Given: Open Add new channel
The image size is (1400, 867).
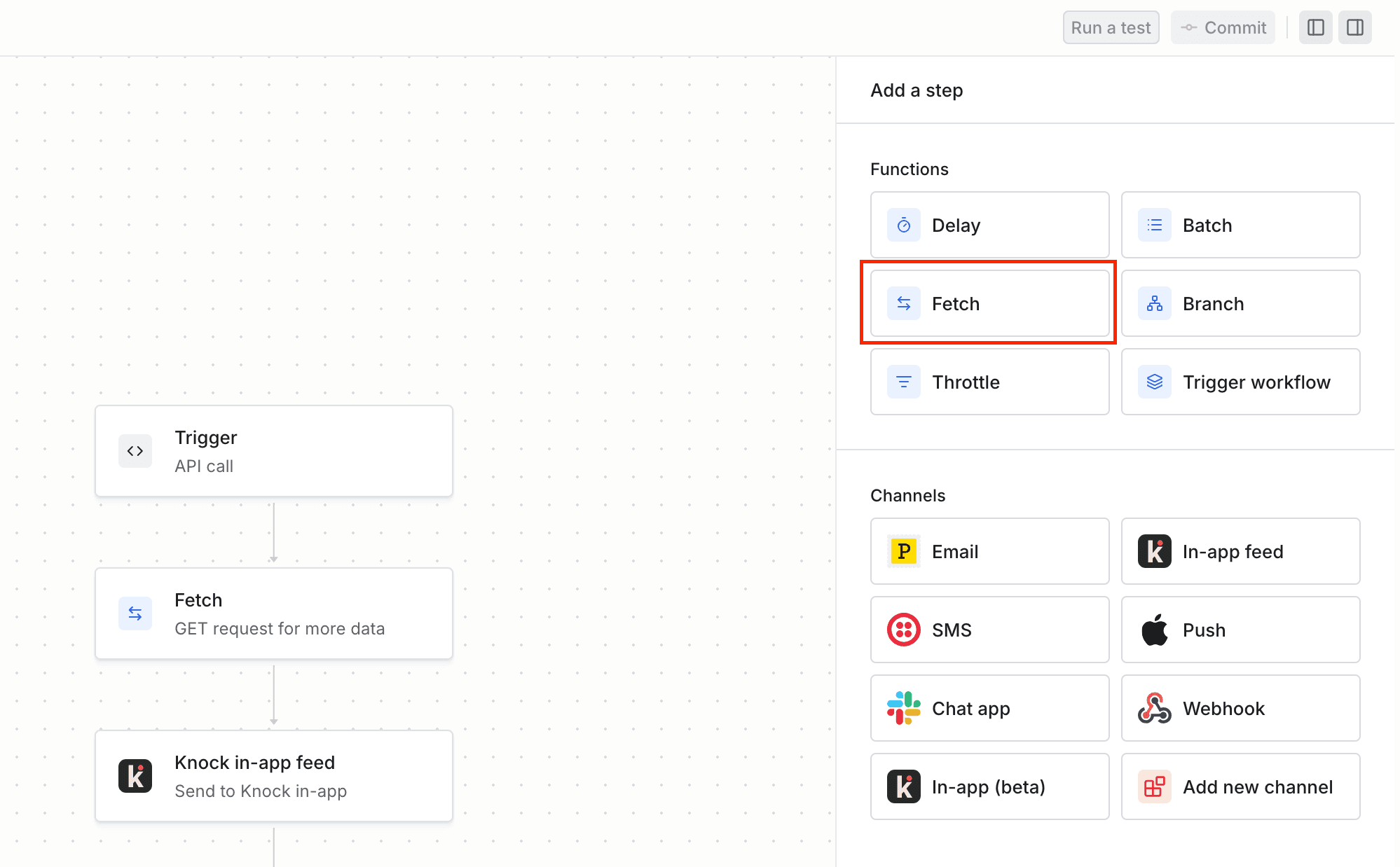Looking at the screenshot, I should tap(1240, 786).
